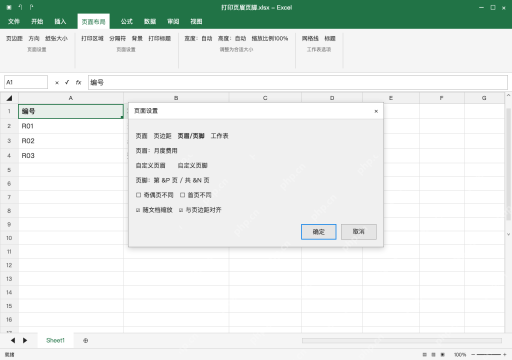Switch to the 公式 ribbon tab
This screenshot has width=512, height=360.
[x=127, y=22]
